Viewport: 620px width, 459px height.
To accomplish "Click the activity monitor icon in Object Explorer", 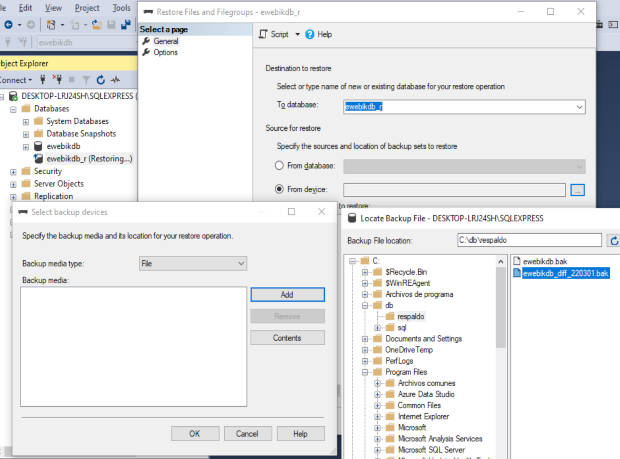I will [115, 80].
